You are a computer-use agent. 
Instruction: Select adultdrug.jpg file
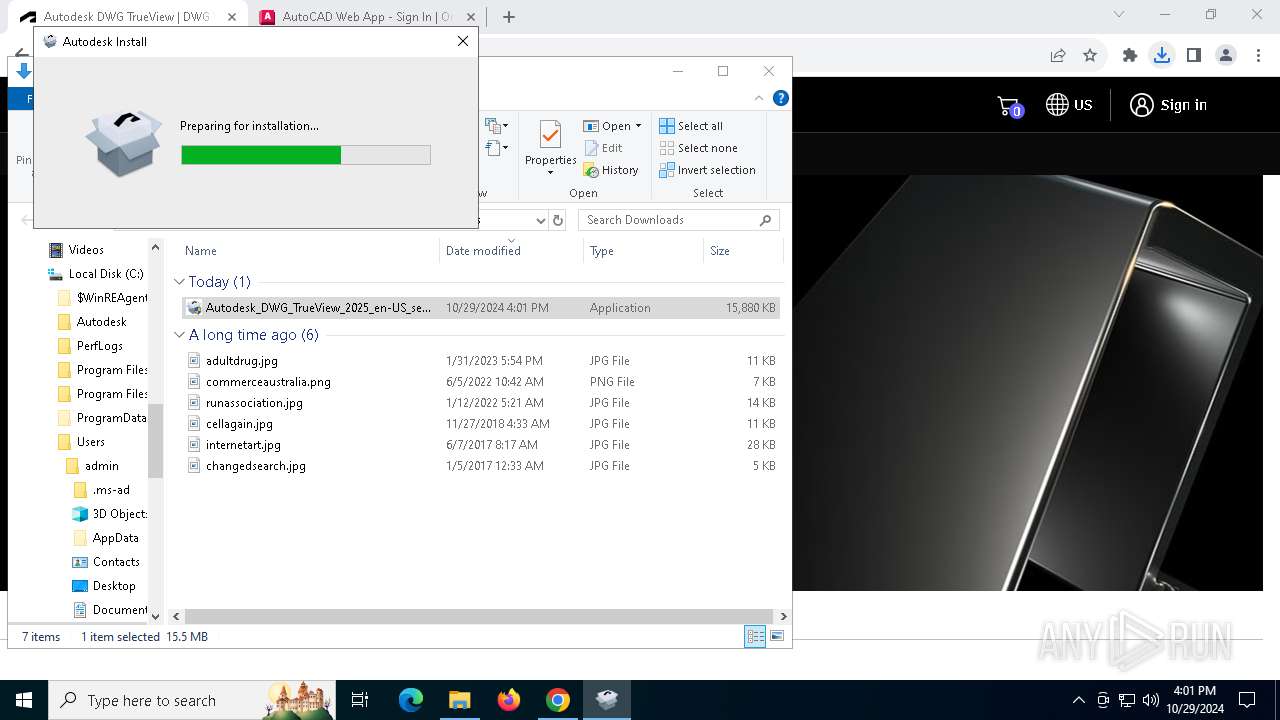coord(242,361)
